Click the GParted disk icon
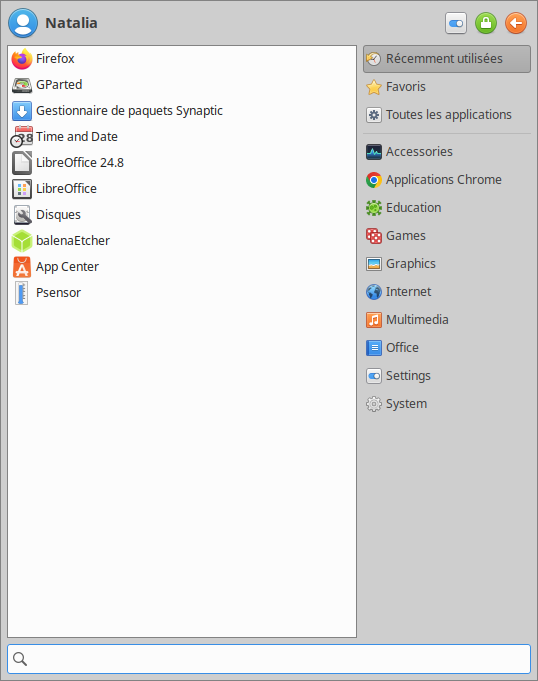 [22, 85]
